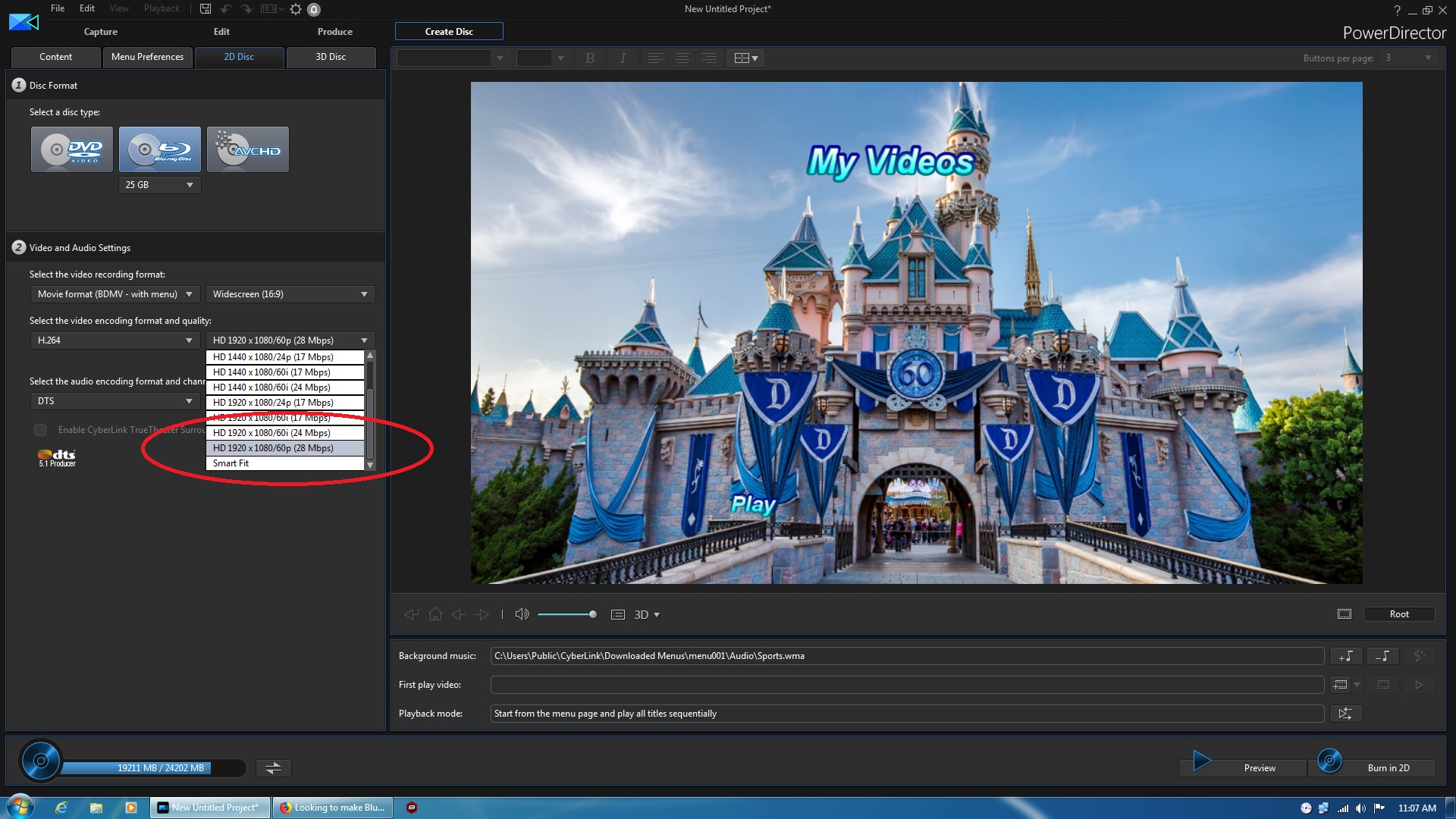Switch to the Menu Preferences tab
The image size is (1456, 819).
(147, 57)
